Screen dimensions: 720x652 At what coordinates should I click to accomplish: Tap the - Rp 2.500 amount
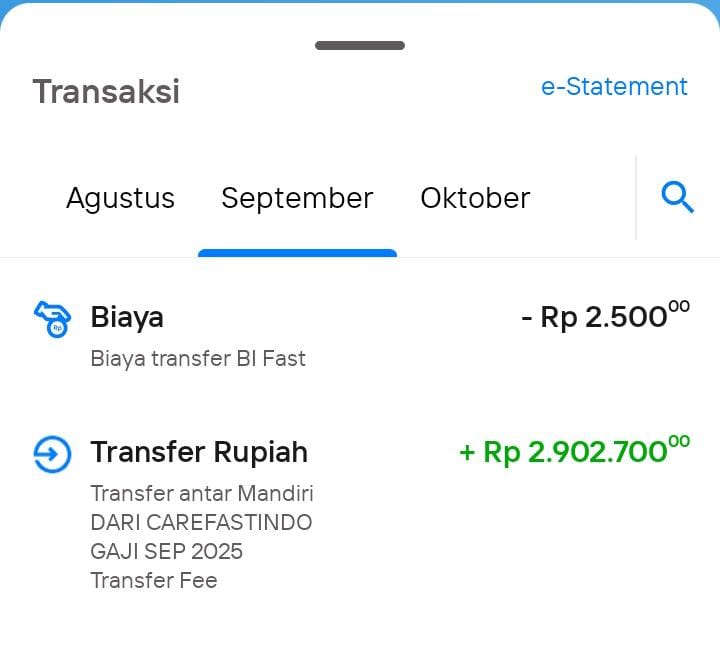point(605,316)
